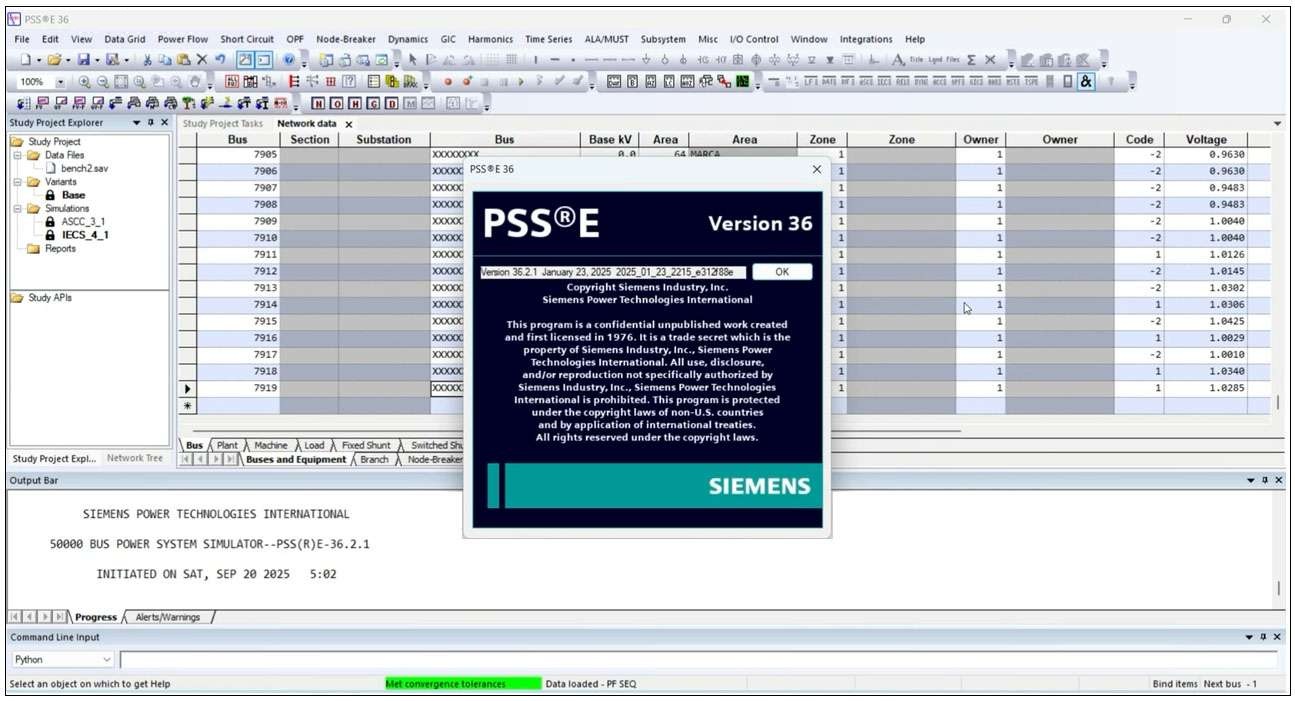Switch to Alerts/Warnings output tab
This screenshot has width=1295, height=701.
click(x=167, y=617)
